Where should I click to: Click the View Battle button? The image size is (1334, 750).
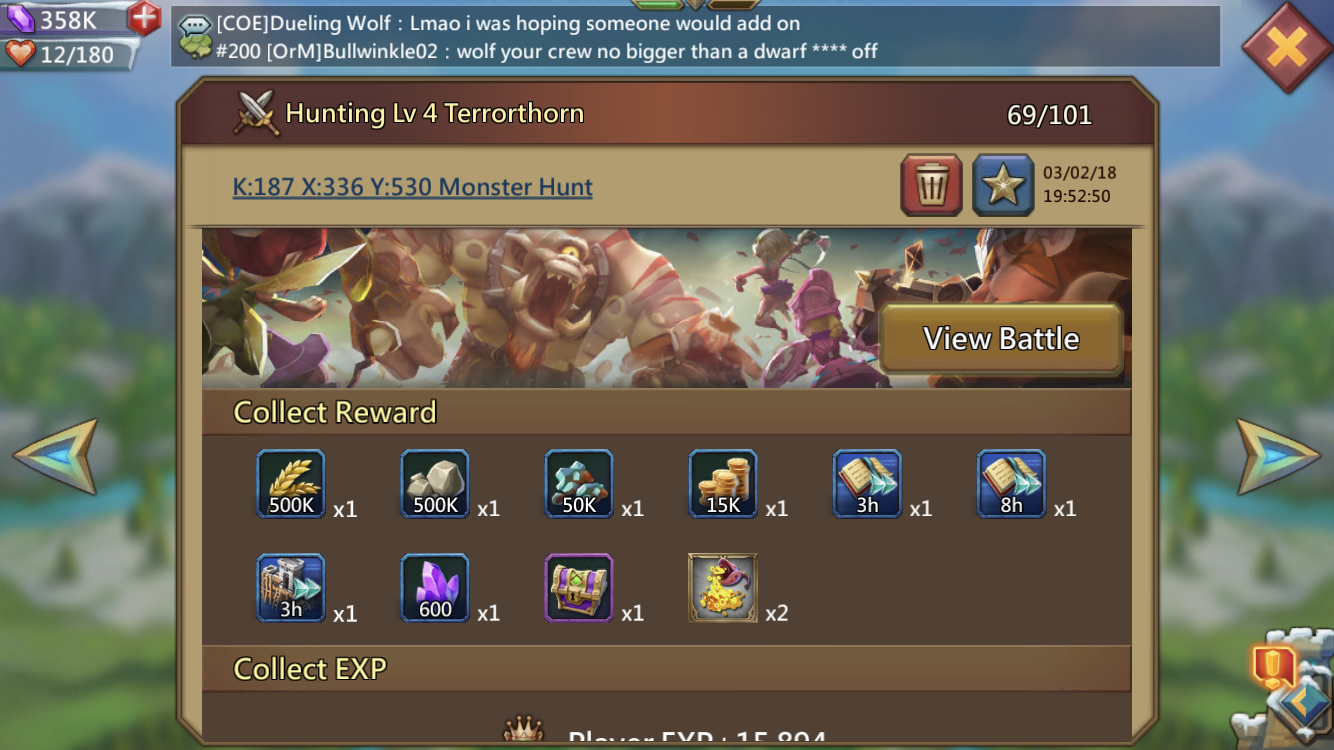click(1001, 339)
